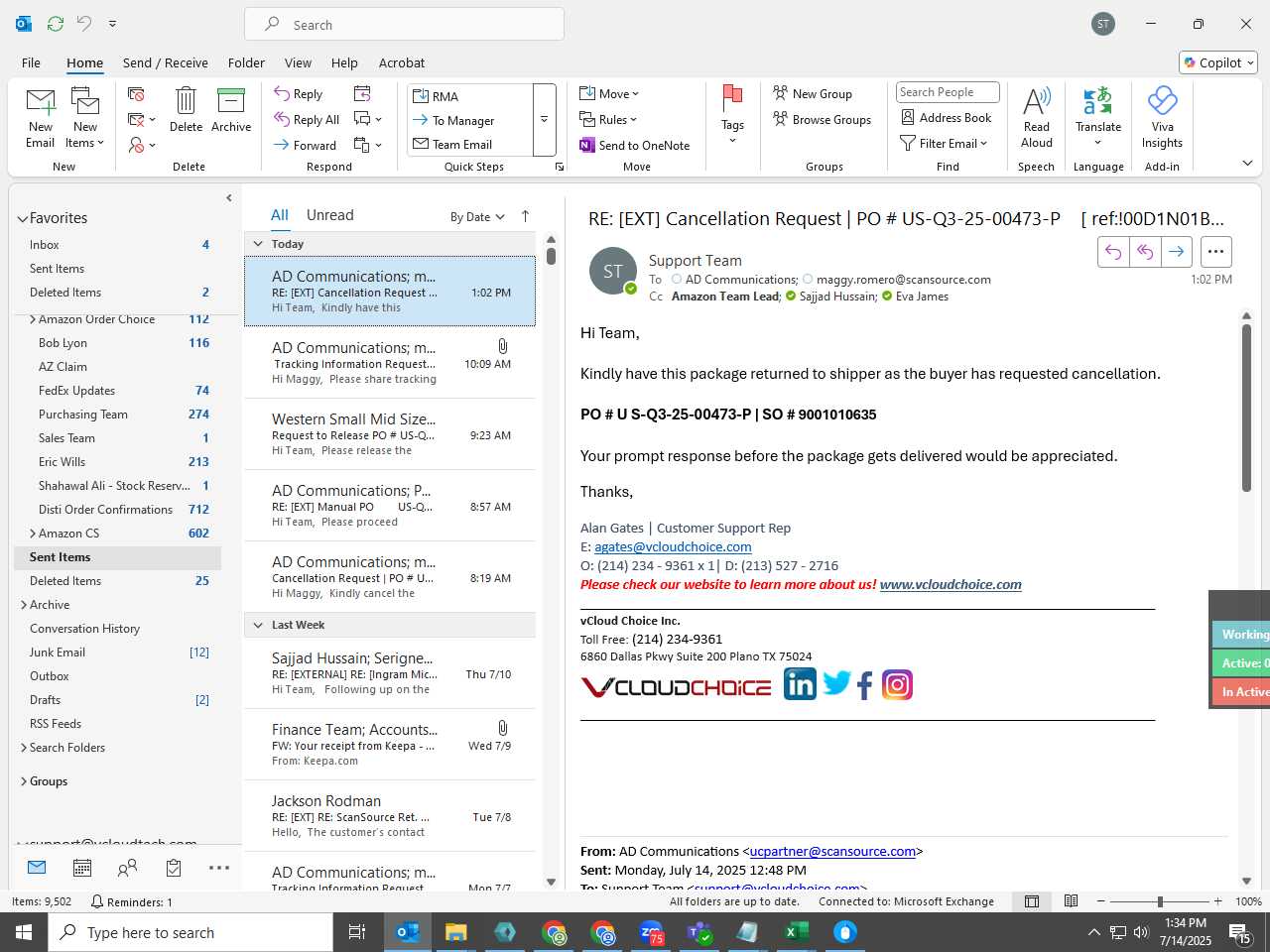Switch to Reading view in status bar
This screenshot has width=1270, height=952.
[1071, 901]
